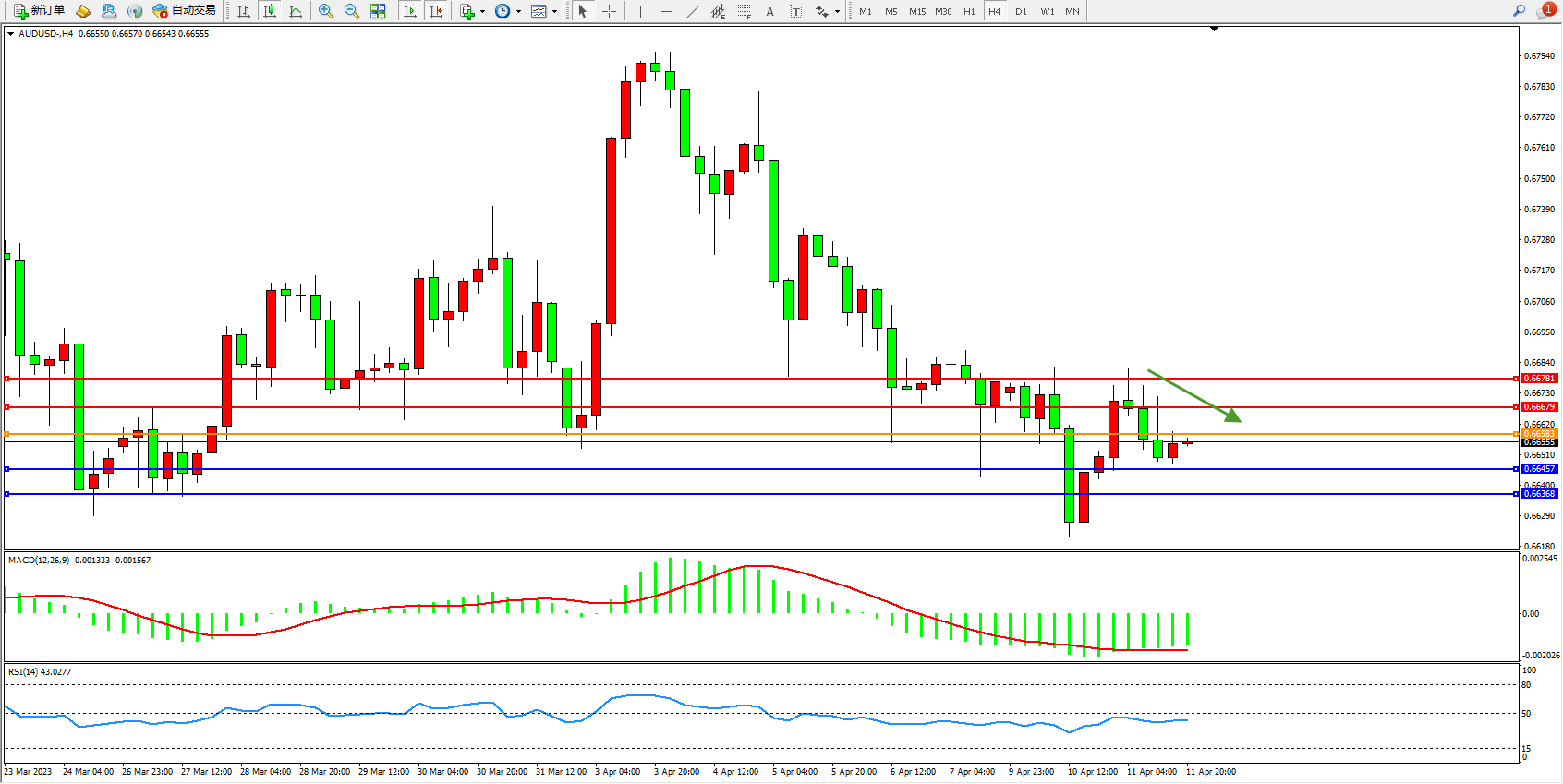Screen dimensions: 1563x784
Task: Switch chart to line chart mode
Action: [296, 11]
